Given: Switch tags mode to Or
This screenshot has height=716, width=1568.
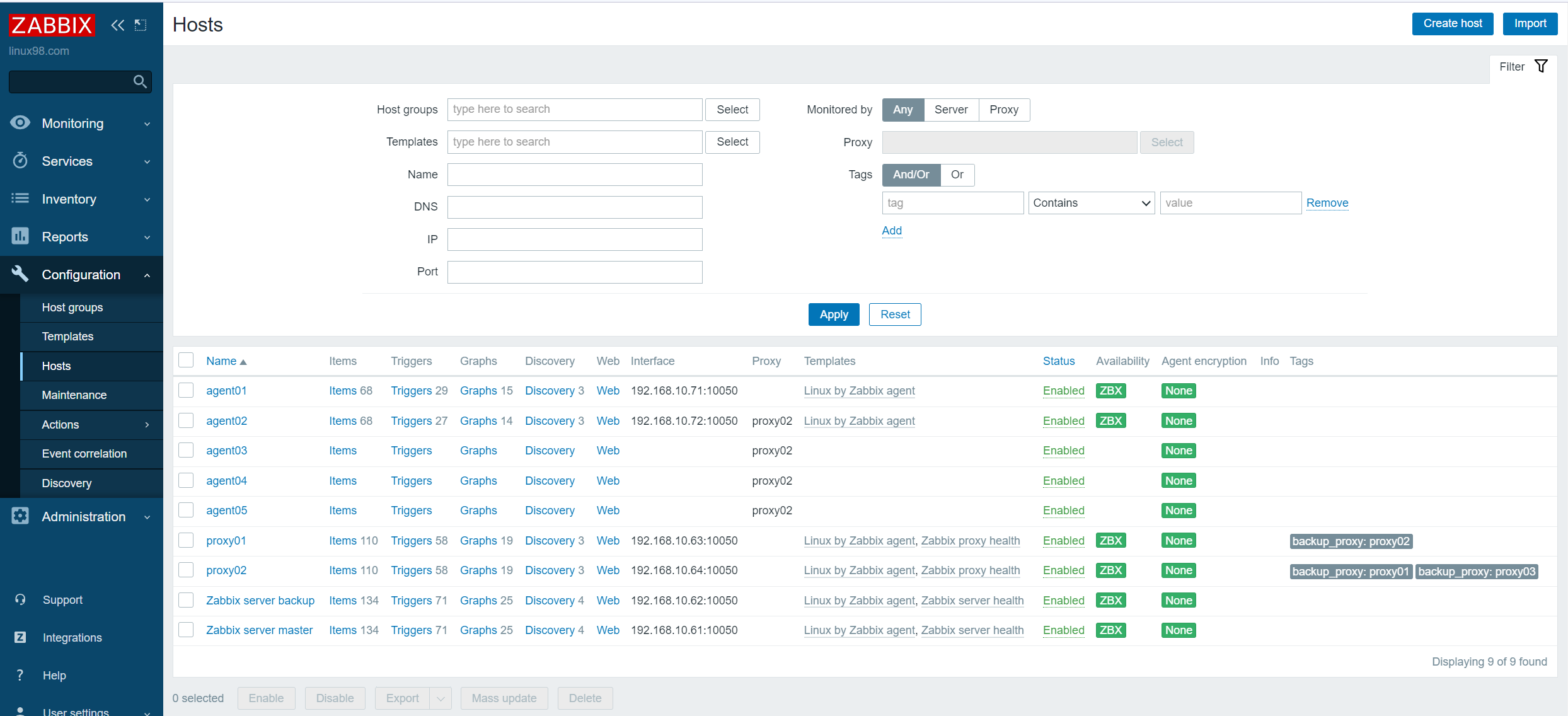Looking at the screenshot, I should 957,175.
